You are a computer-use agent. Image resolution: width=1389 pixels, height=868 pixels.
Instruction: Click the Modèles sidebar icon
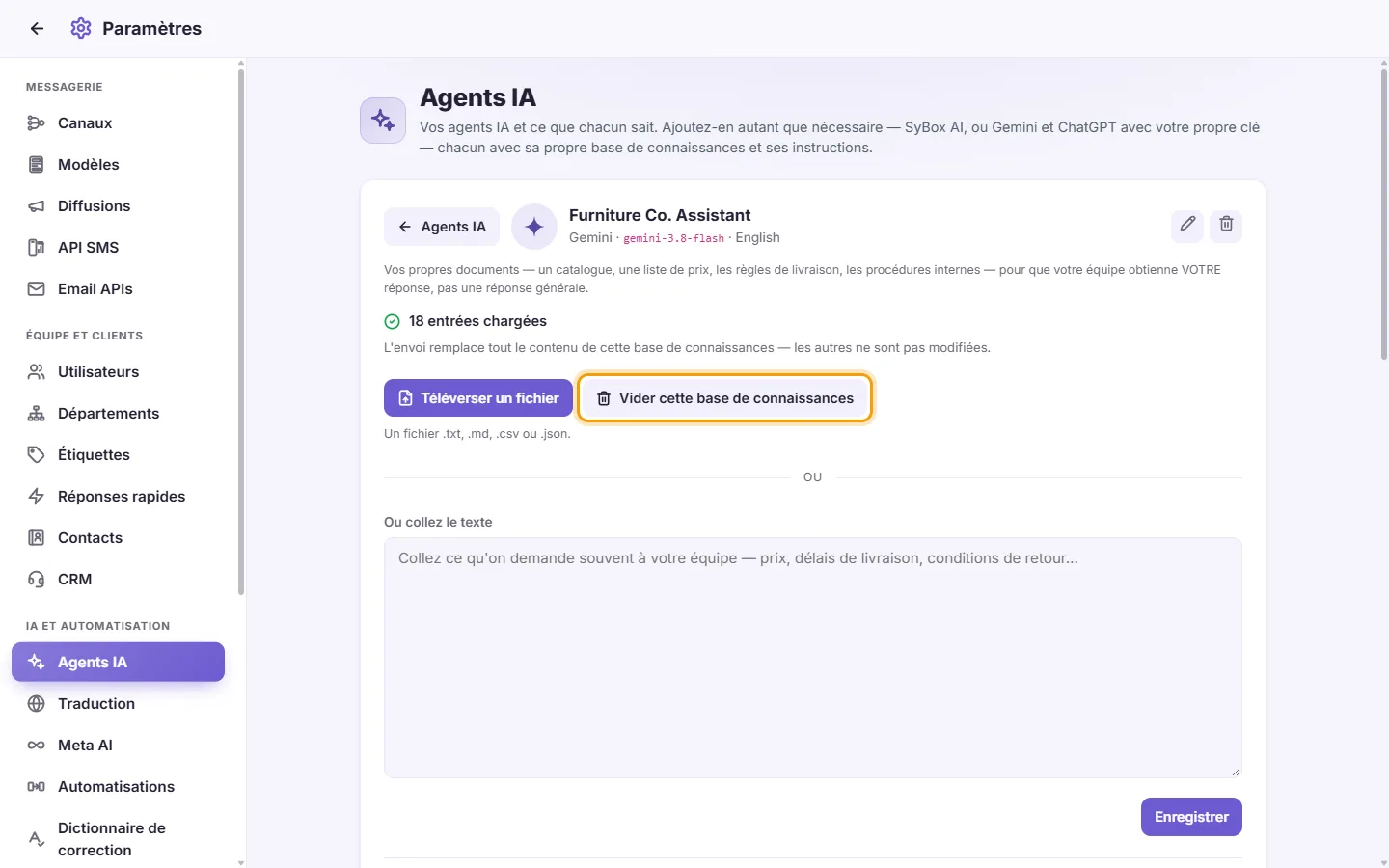37,165
